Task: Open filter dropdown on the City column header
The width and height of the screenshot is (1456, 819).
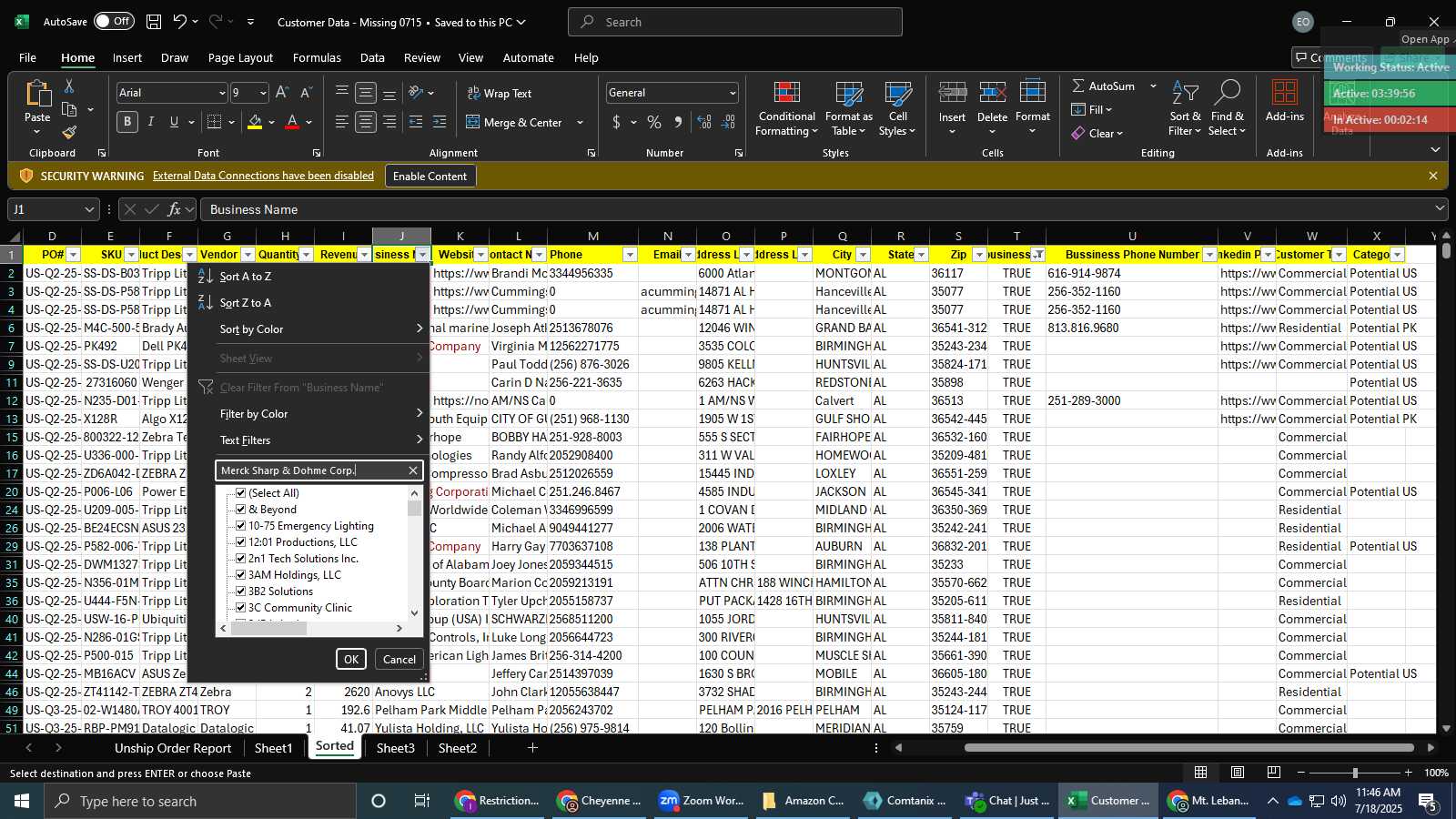Action: [x=863, y=255]
